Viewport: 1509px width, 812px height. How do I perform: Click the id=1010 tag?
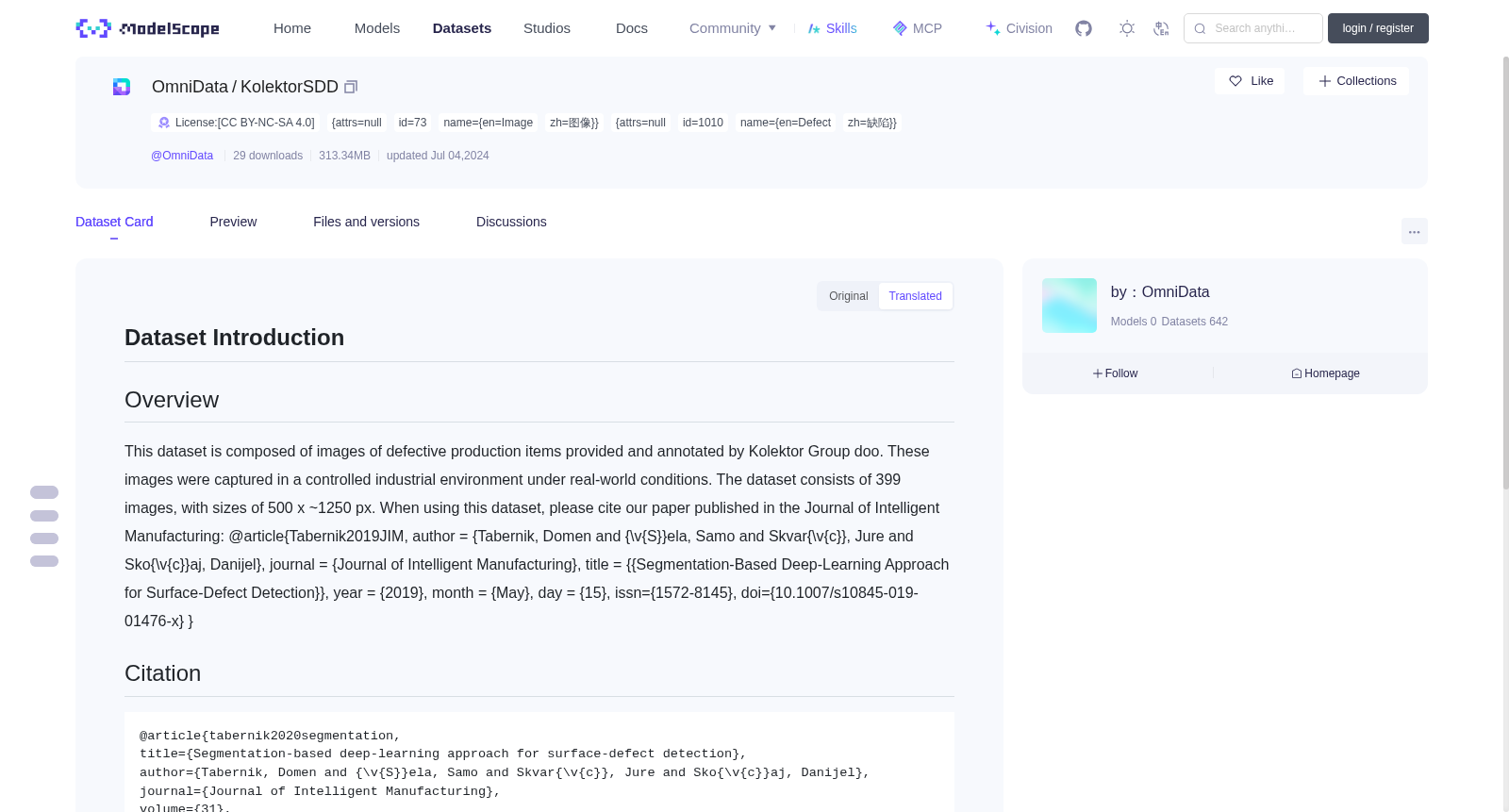click(703, 123)
